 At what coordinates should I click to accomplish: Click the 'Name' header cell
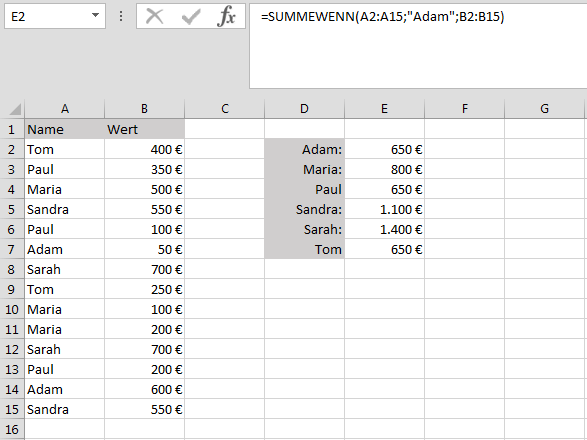coord(65,129)
